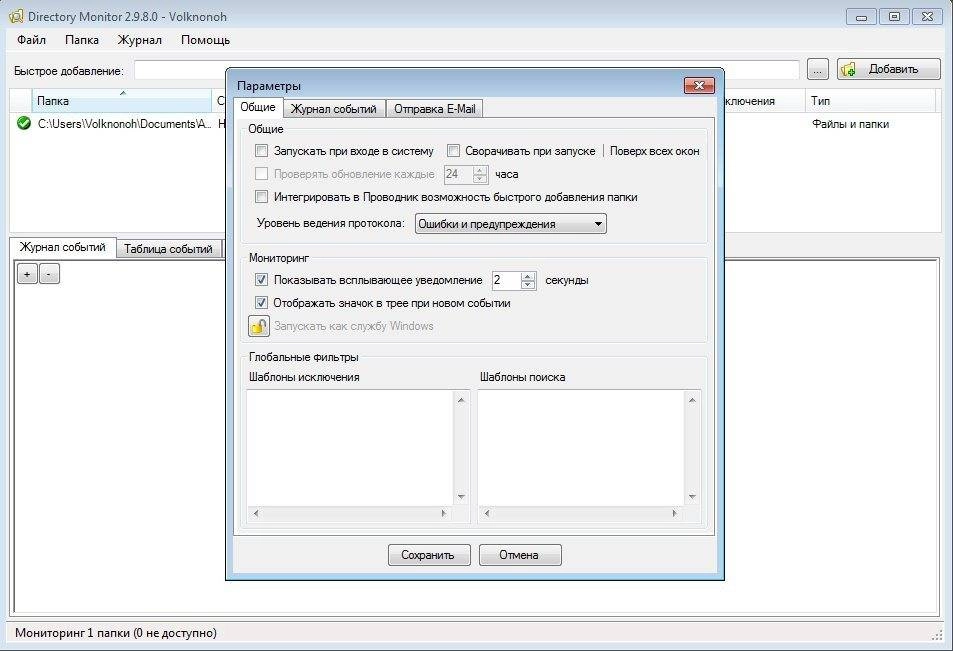The height and width of the screenshot is (651, 953).
Task: Toggle Сворачивать при запуске checkbox
Action: tap(453, 151)
